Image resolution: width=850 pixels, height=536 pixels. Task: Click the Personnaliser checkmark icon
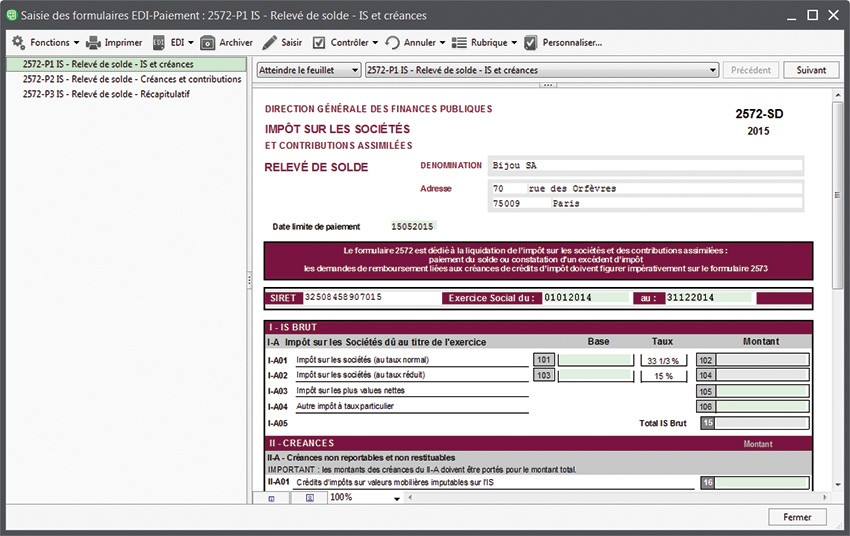coord(530,43)
